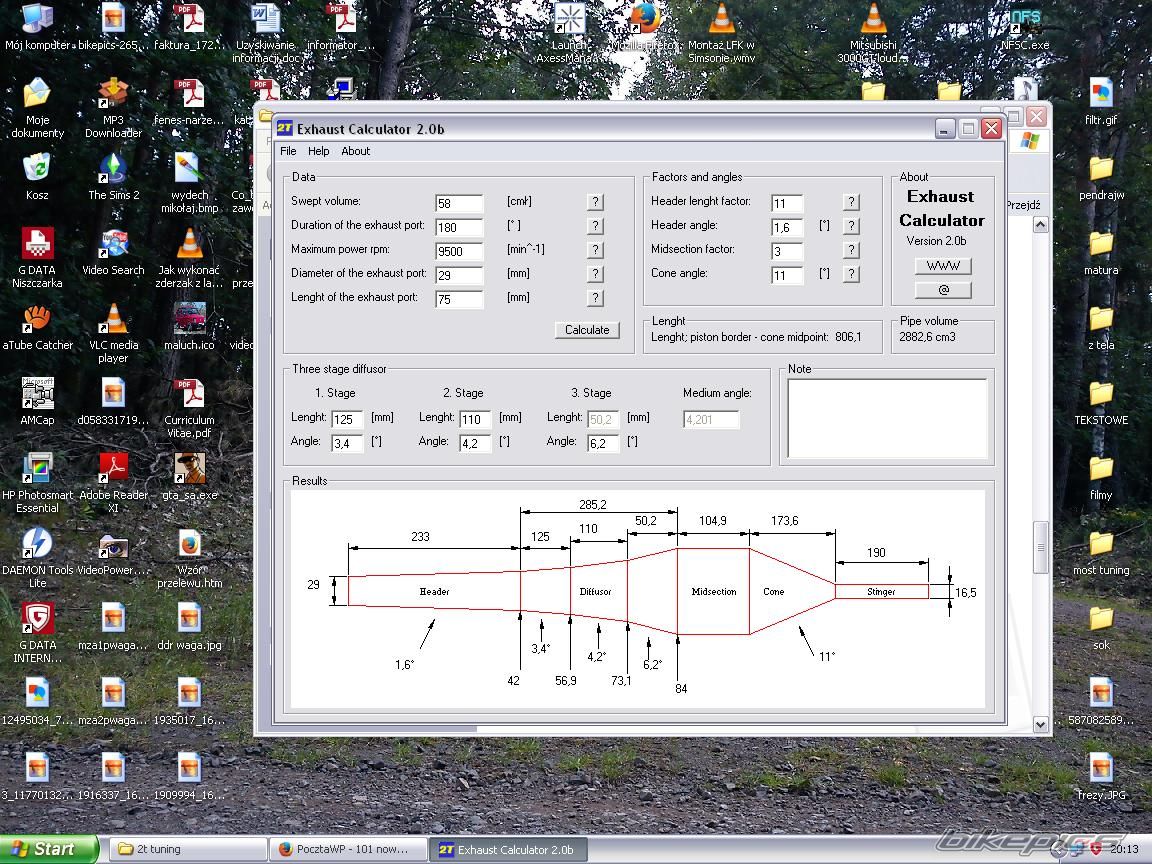Show help for exhaust port duration
Screen dimensions: 1152x864
tap(595, 226)
